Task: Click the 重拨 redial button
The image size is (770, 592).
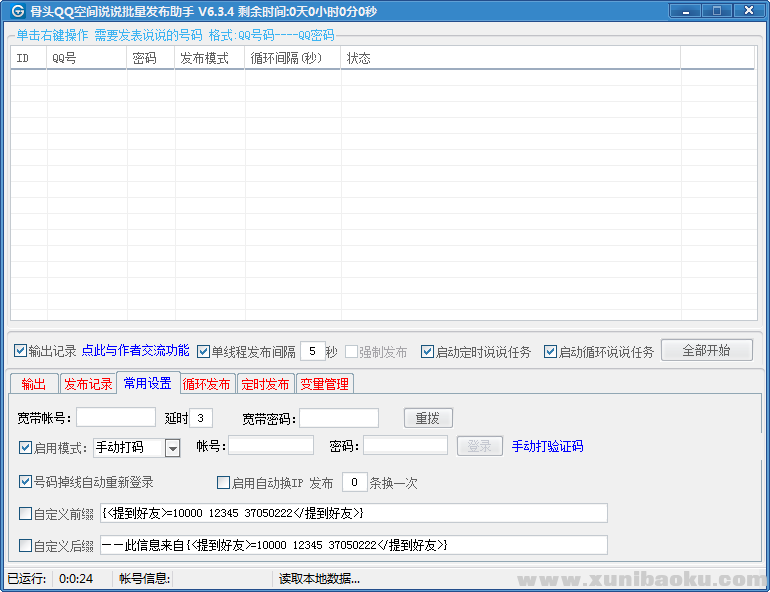Action: [428, 418]
